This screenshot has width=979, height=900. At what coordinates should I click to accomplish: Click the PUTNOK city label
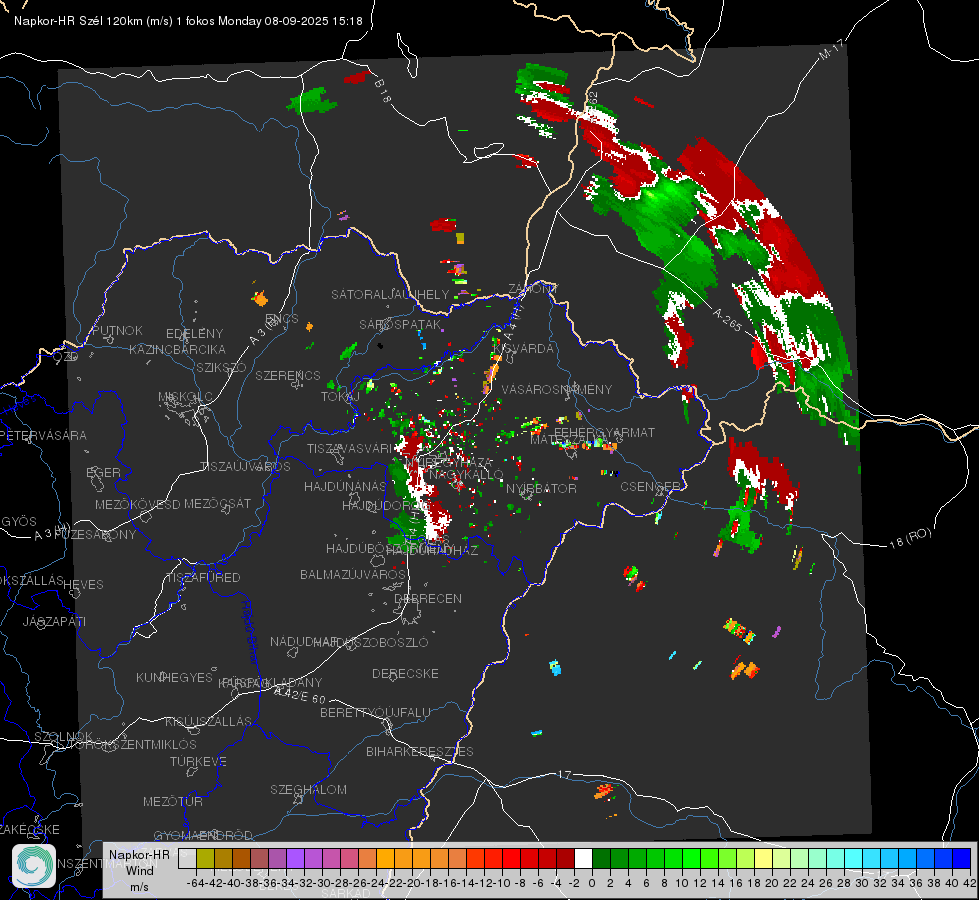pyautogui.click(x=118, y=330)
